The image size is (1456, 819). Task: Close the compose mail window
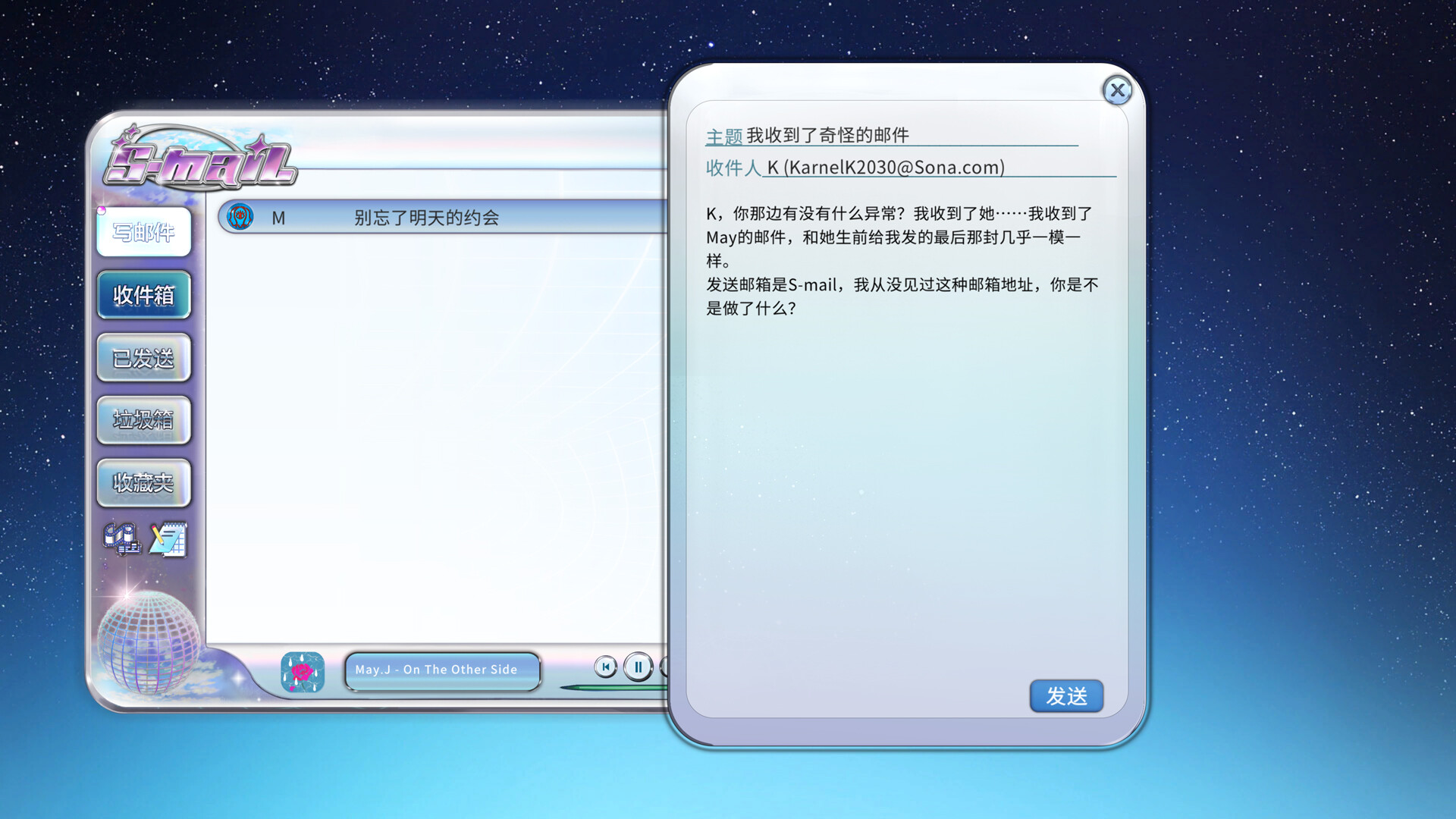[x=1119, y=90]
